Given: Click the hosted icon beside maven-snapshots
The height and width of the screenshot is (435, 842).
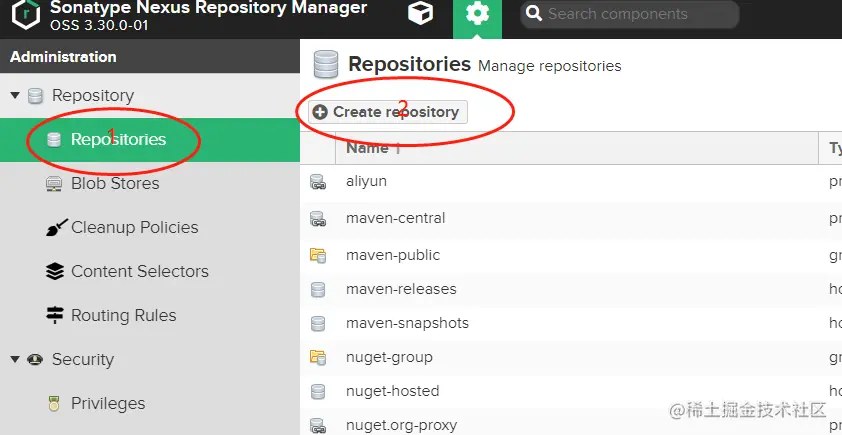Looking at the screenshot, I should pyautogui.click(x=318, y=324).
